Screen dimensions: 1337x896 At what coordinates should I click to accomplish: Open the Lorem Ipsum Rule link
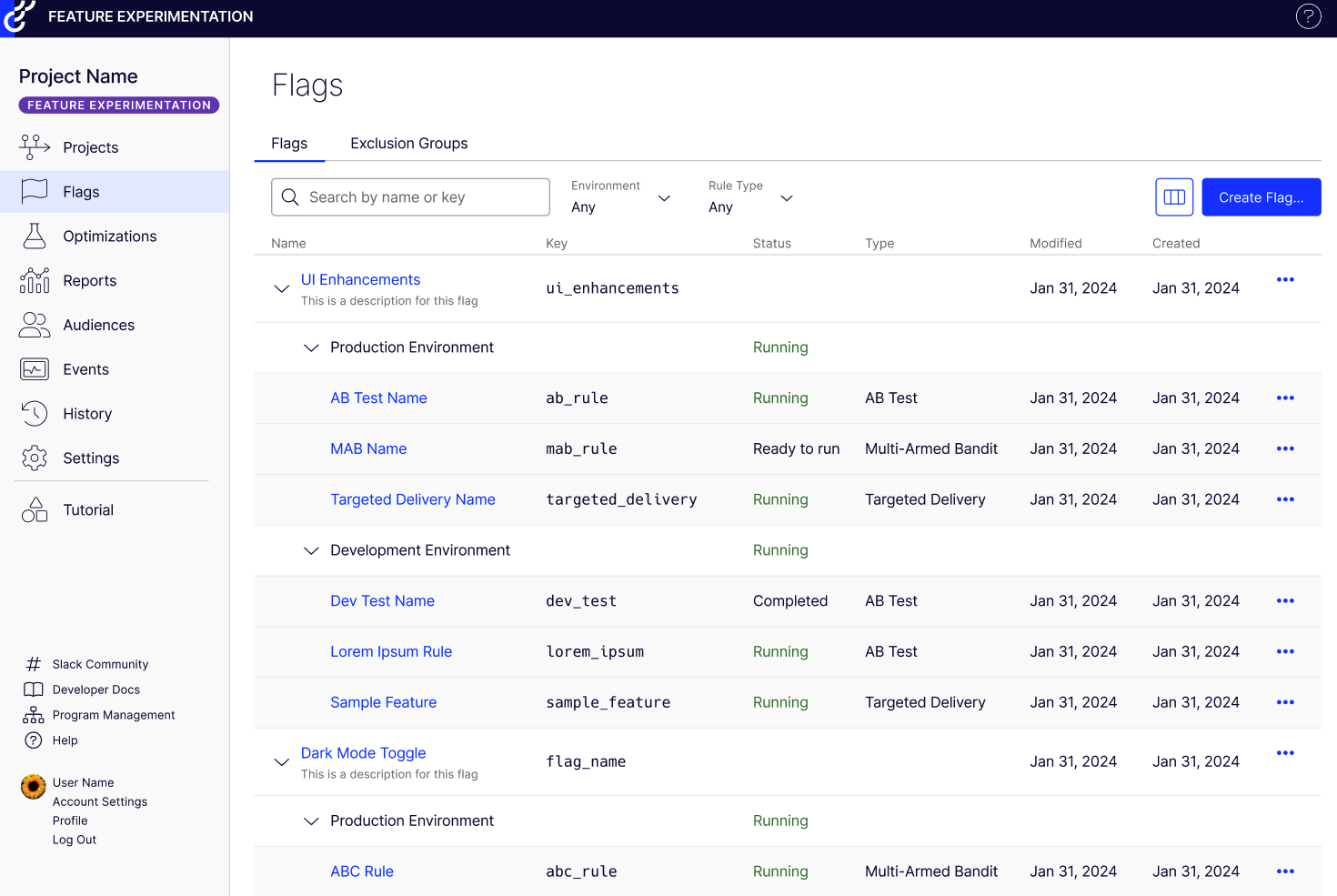[x=391, y=651]
